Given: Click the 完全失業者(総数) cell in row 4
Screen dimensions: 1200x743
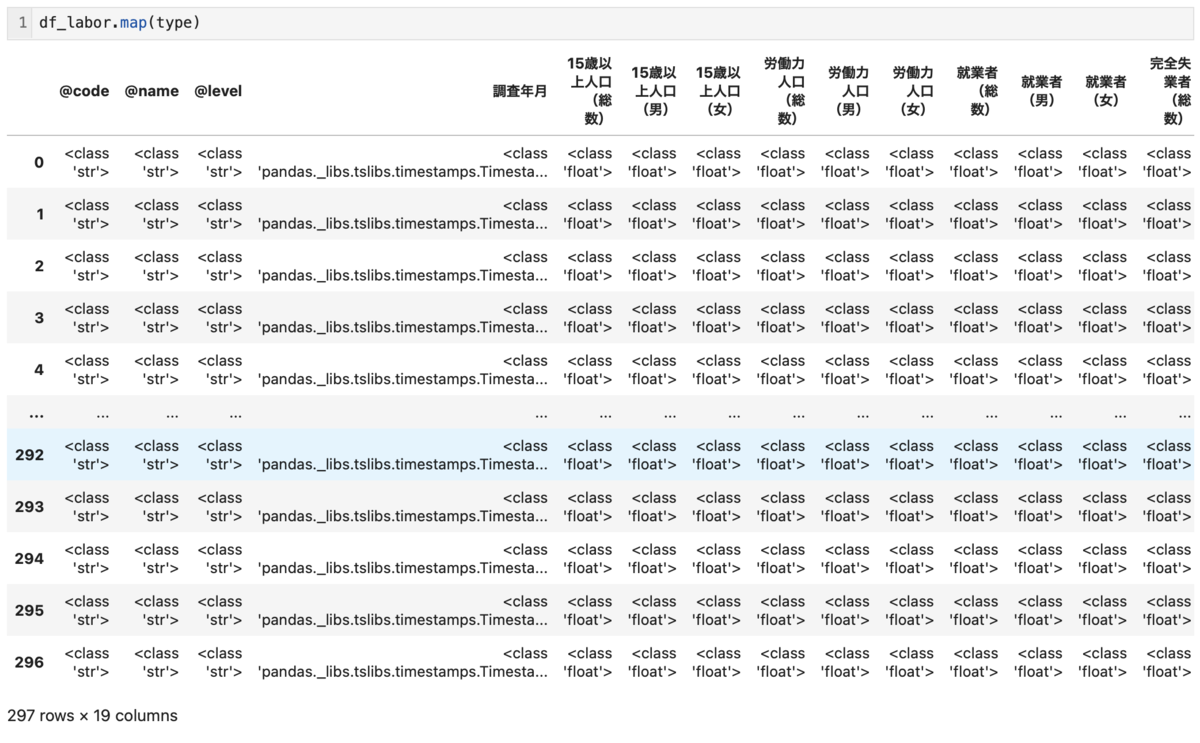Looking at the screenshot, I should click(x=1168, y=370).
